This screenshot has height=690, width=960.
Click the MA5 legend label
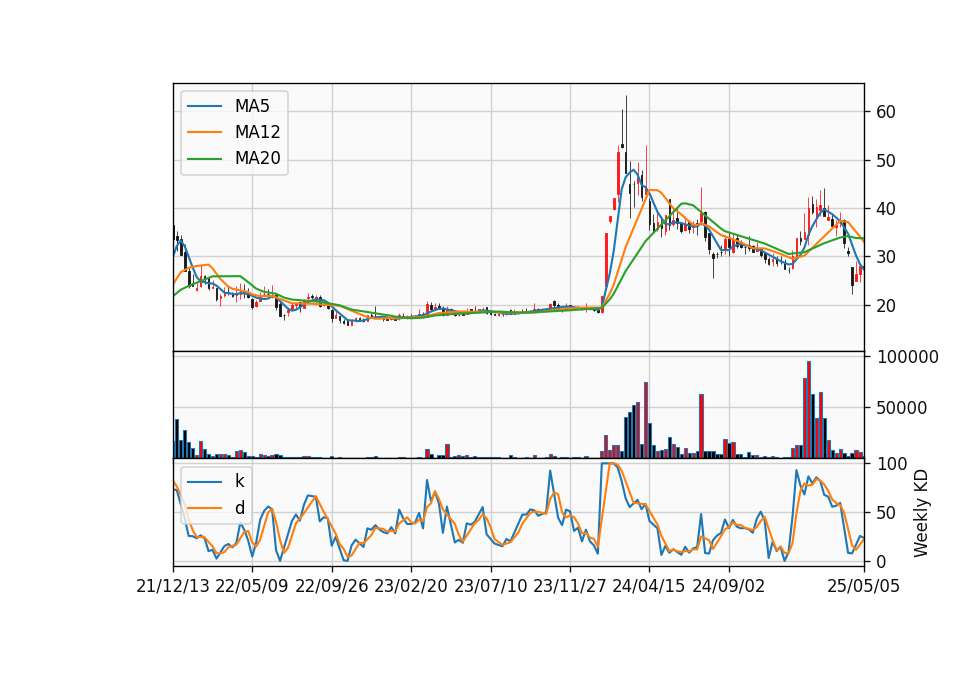252,106
